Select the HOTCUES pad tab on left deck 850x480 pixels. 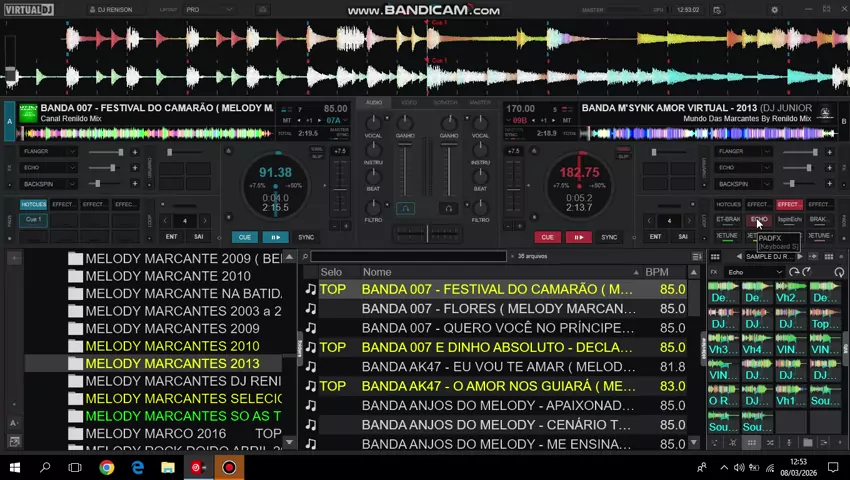coord(33,204)
